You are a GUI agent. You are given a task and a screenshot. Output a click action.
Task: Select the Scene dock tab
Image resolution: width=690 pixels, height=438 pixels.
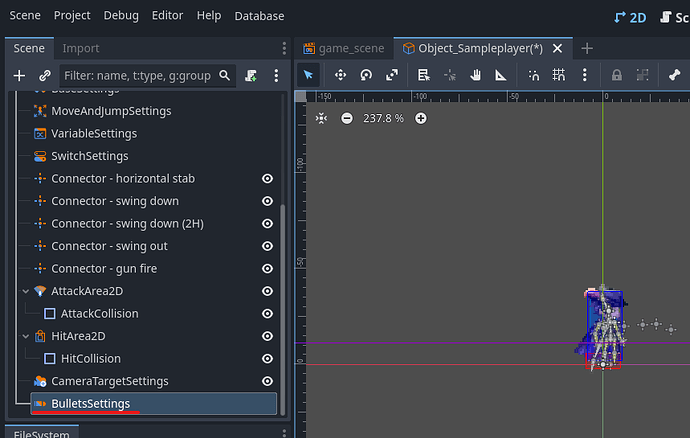(29, 48)
